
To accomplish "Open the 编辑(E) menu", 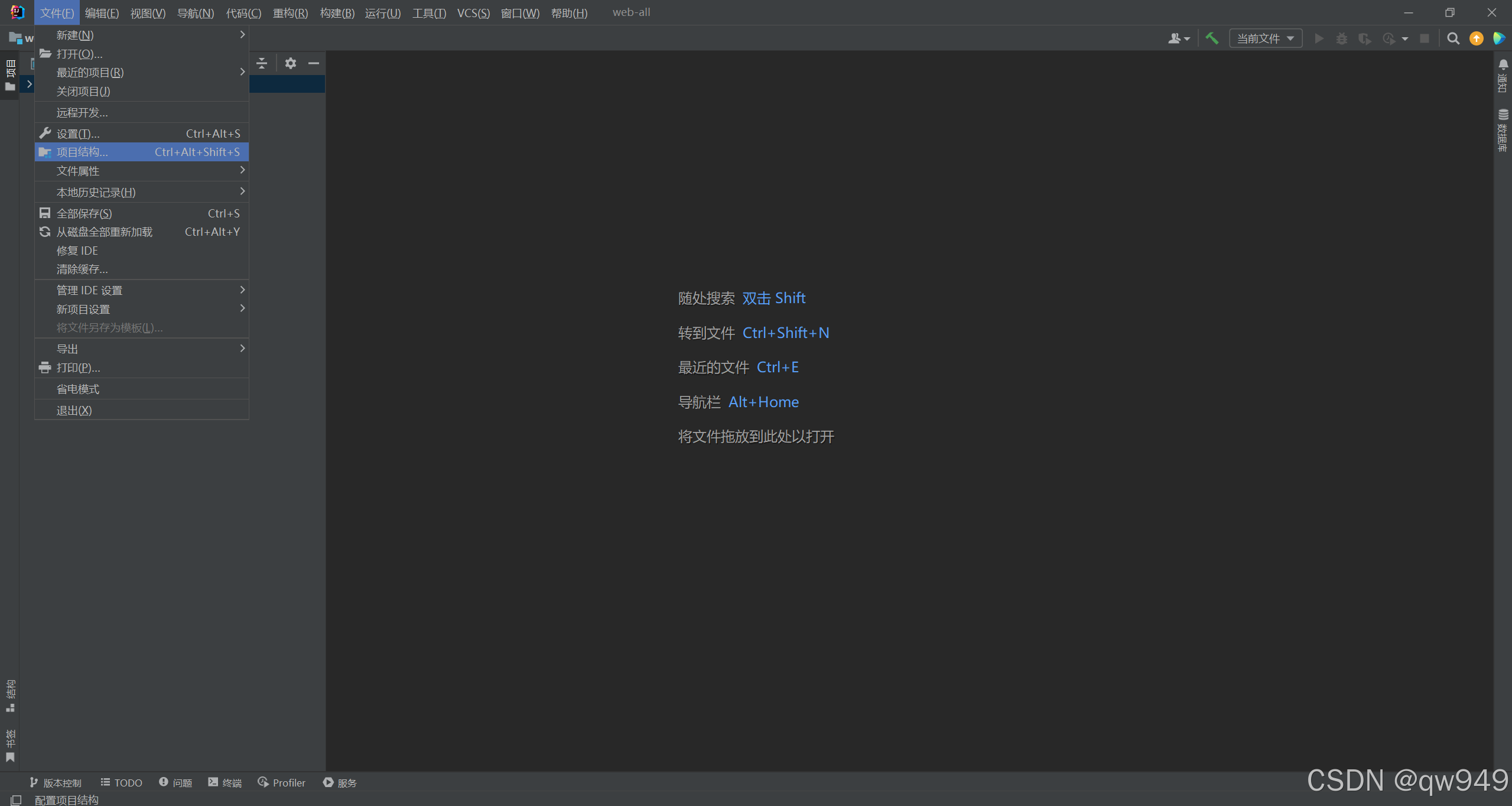I will pos(102,12).
